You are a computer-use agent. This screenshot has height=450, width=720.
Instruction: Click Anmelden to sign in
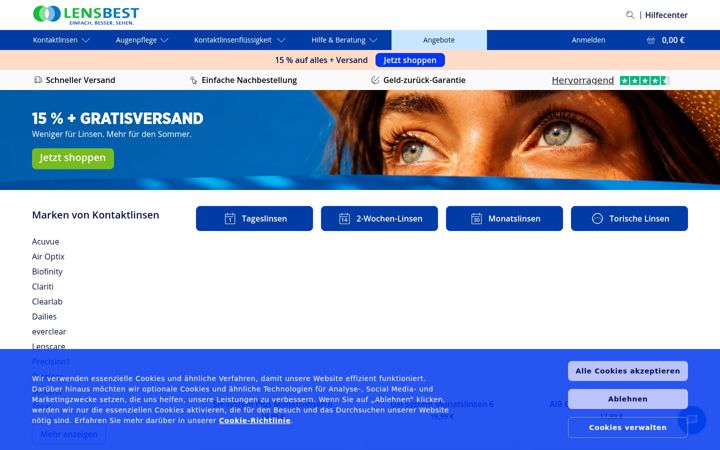[x=588, y=40]
